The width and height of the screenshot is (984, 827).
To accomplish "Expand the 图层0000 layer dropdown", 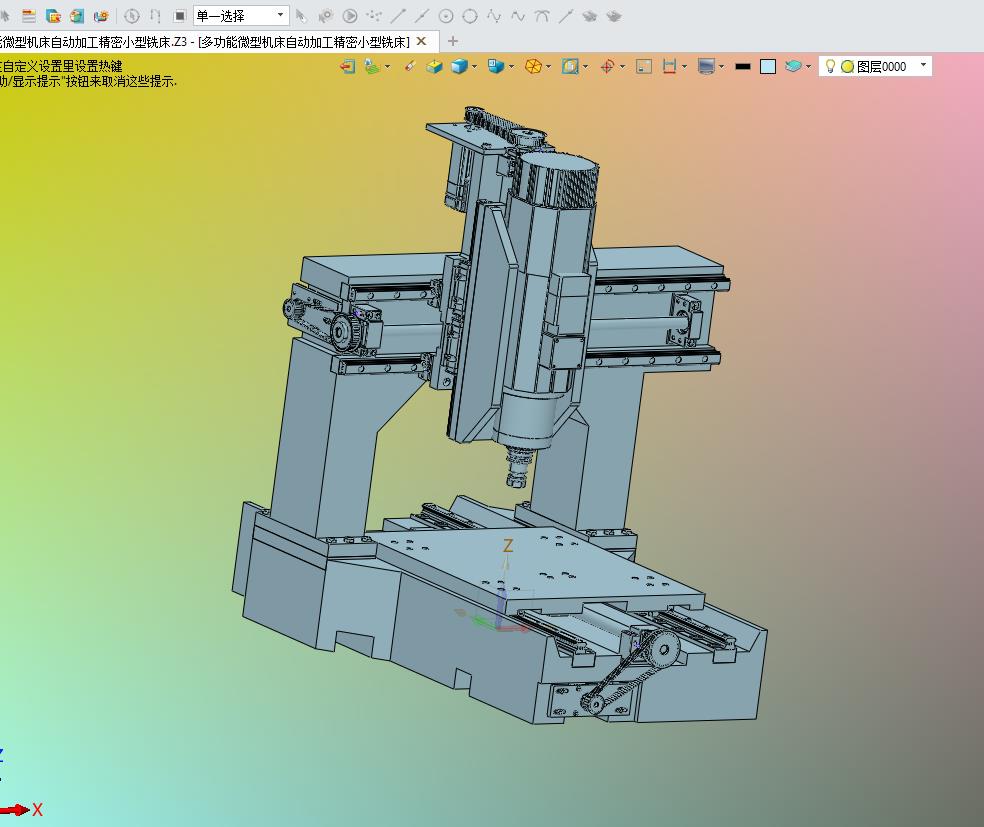I will (x=923, y=66).
